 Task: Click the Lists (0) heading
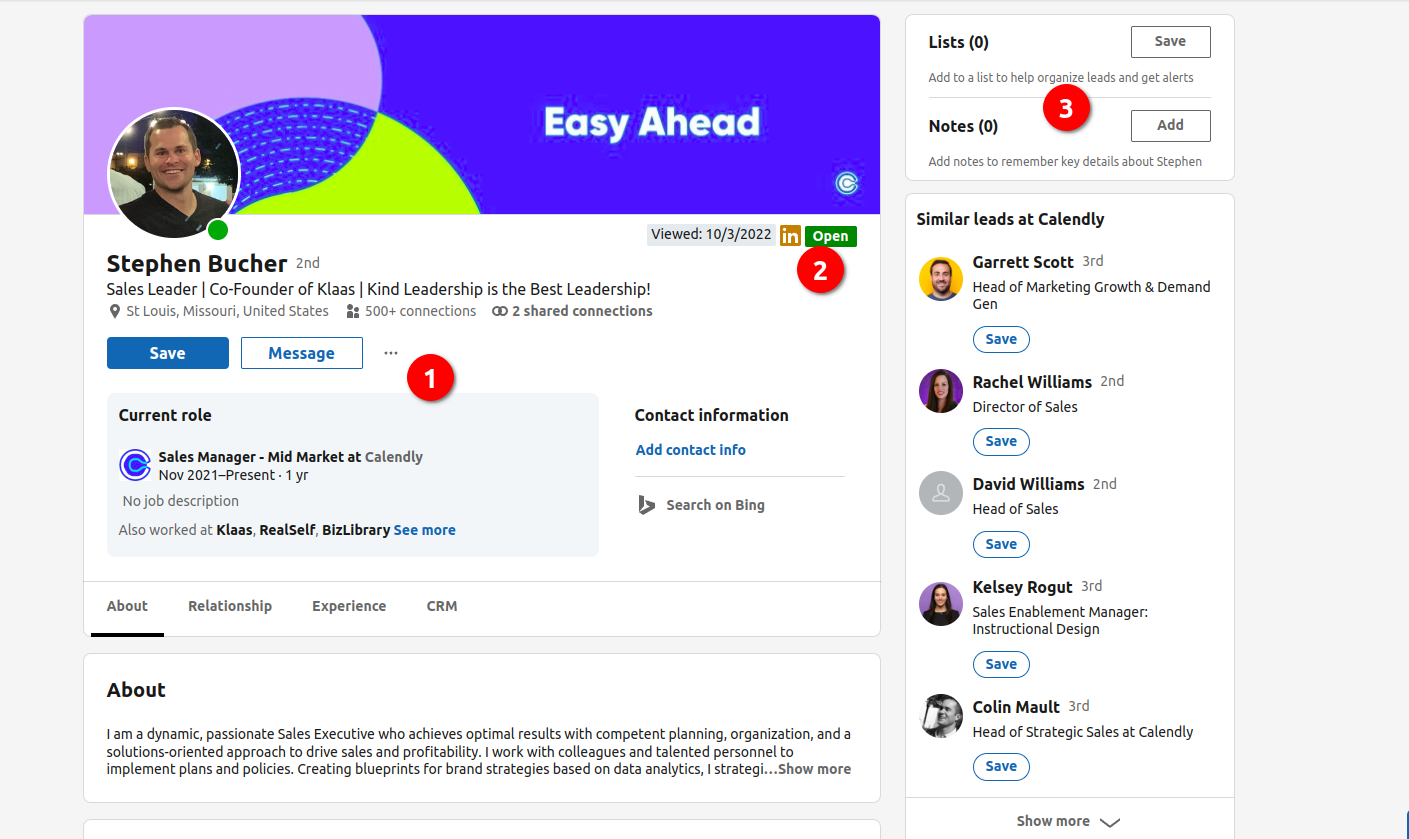coord(958,42)
